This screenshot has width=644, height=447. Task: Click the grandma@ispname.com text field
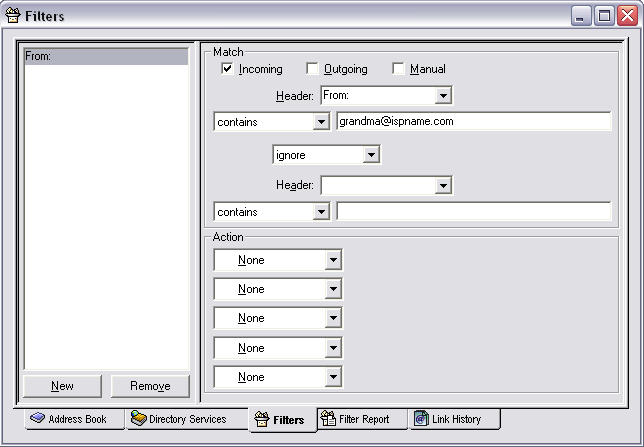coord(472,121)
